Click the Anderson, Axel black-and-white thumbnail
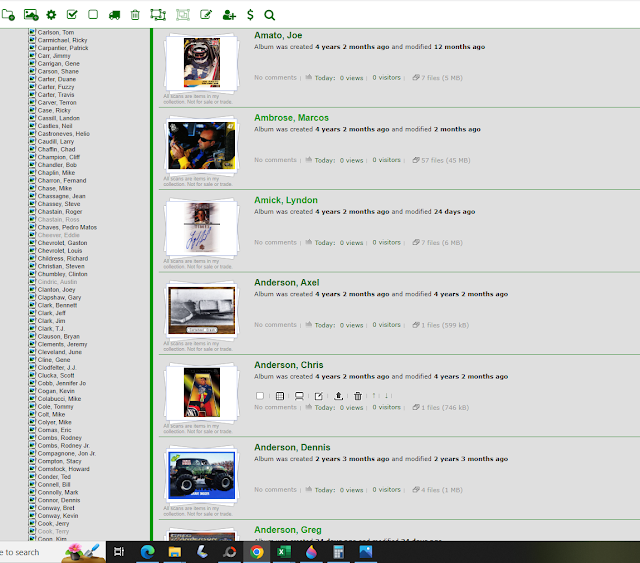 coord(202,310)
